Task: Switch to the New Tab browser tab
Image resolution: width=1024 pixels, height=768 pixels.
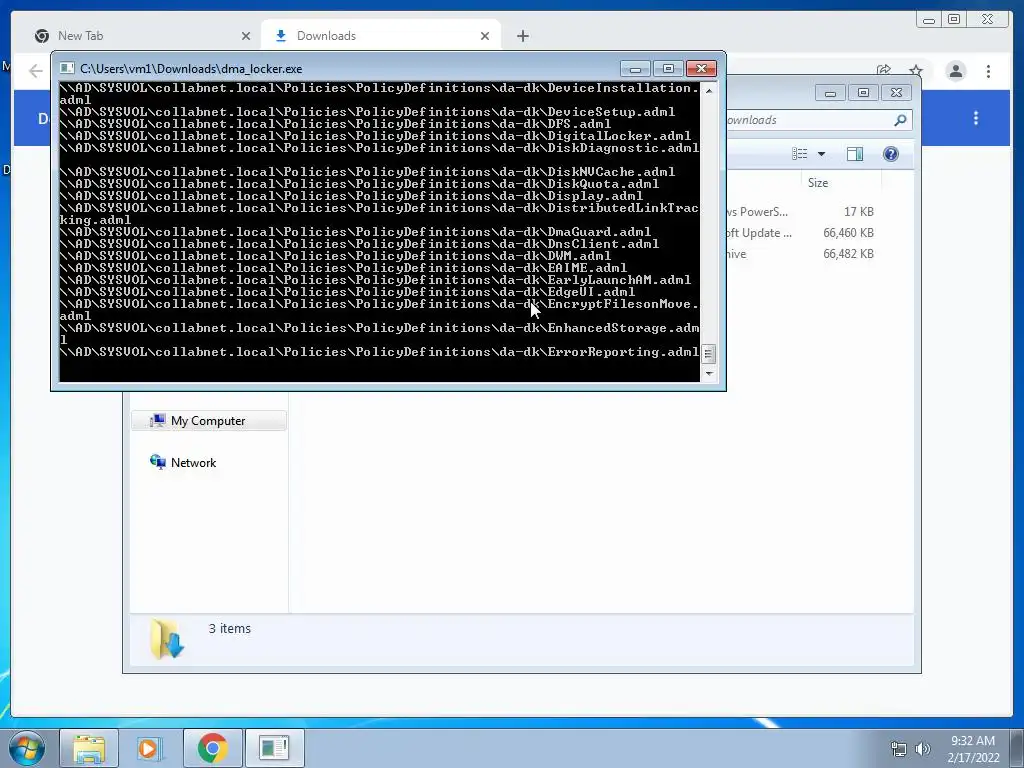Action: pos(142,36)
